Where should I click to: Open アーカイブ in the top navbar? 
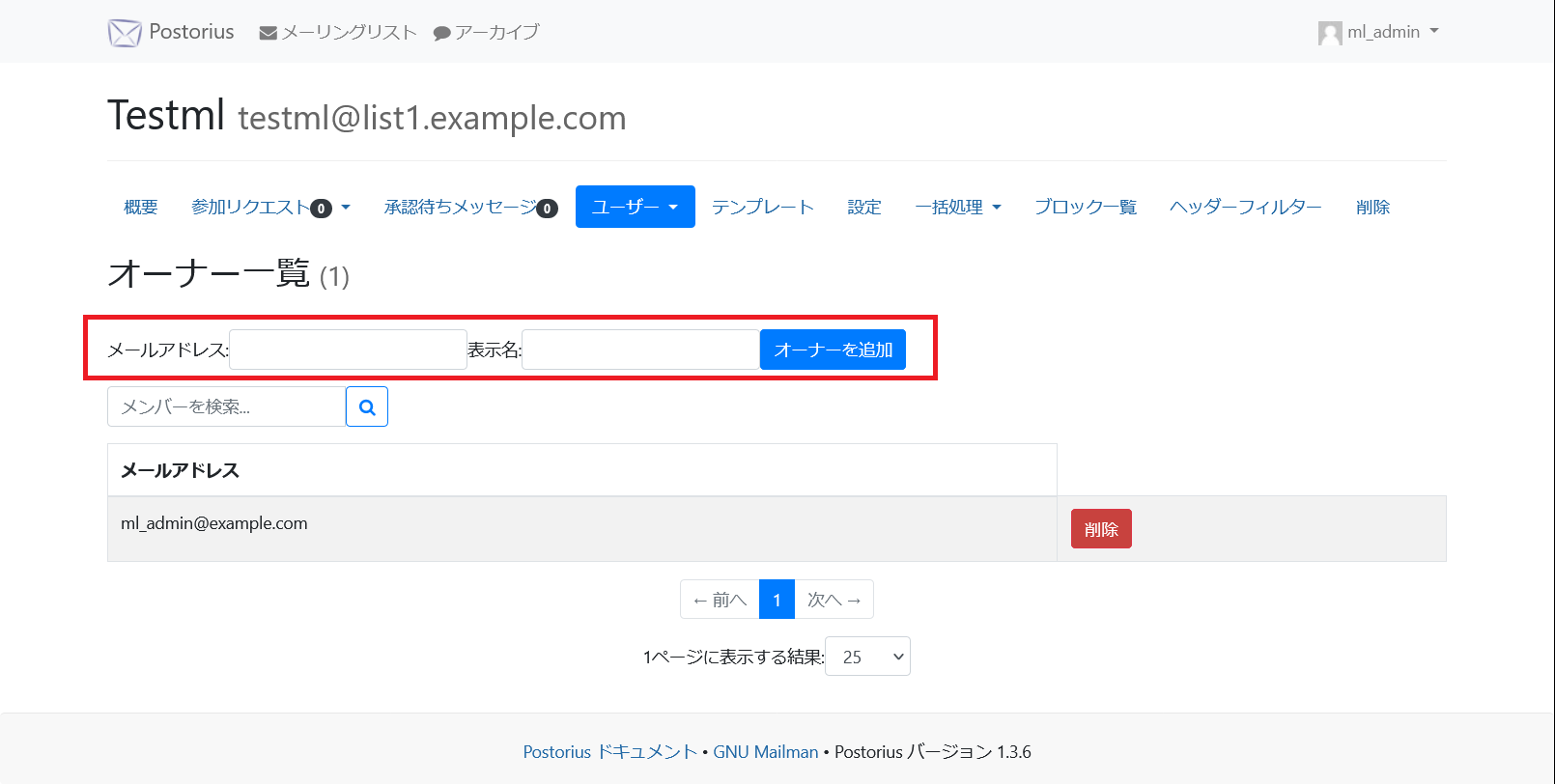pos(487,33)
